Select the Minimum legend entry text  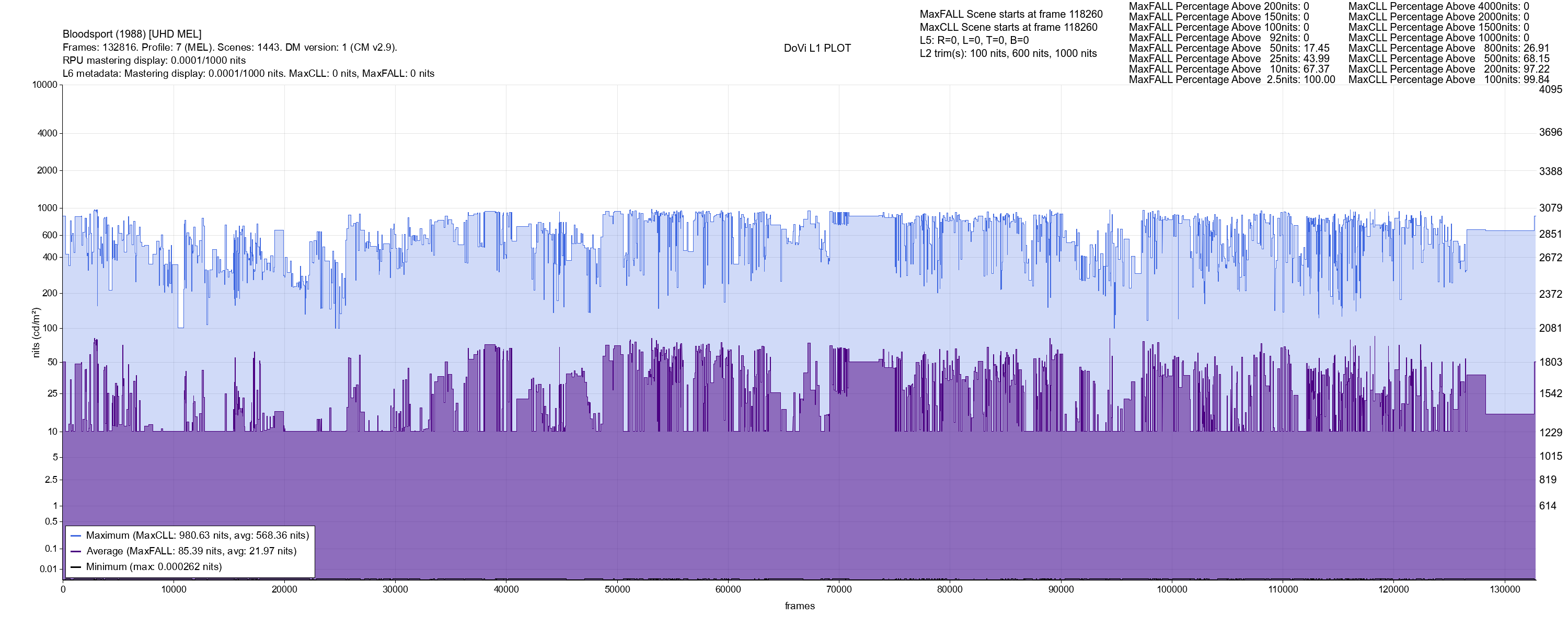pos(153,567)
